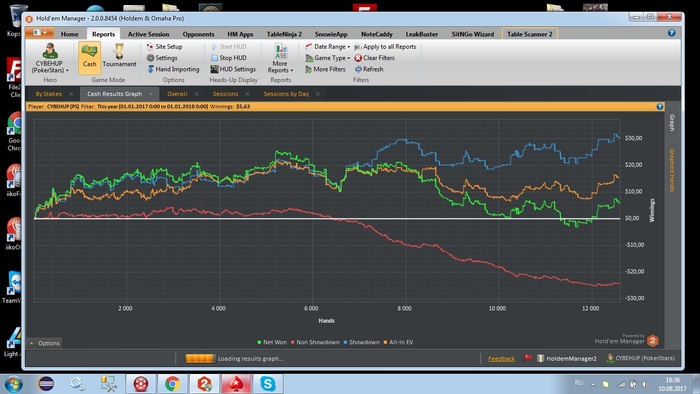This screenshot has width=700, height=394.
Task: Click Apply to all Reports
Action: pos(385,46)
